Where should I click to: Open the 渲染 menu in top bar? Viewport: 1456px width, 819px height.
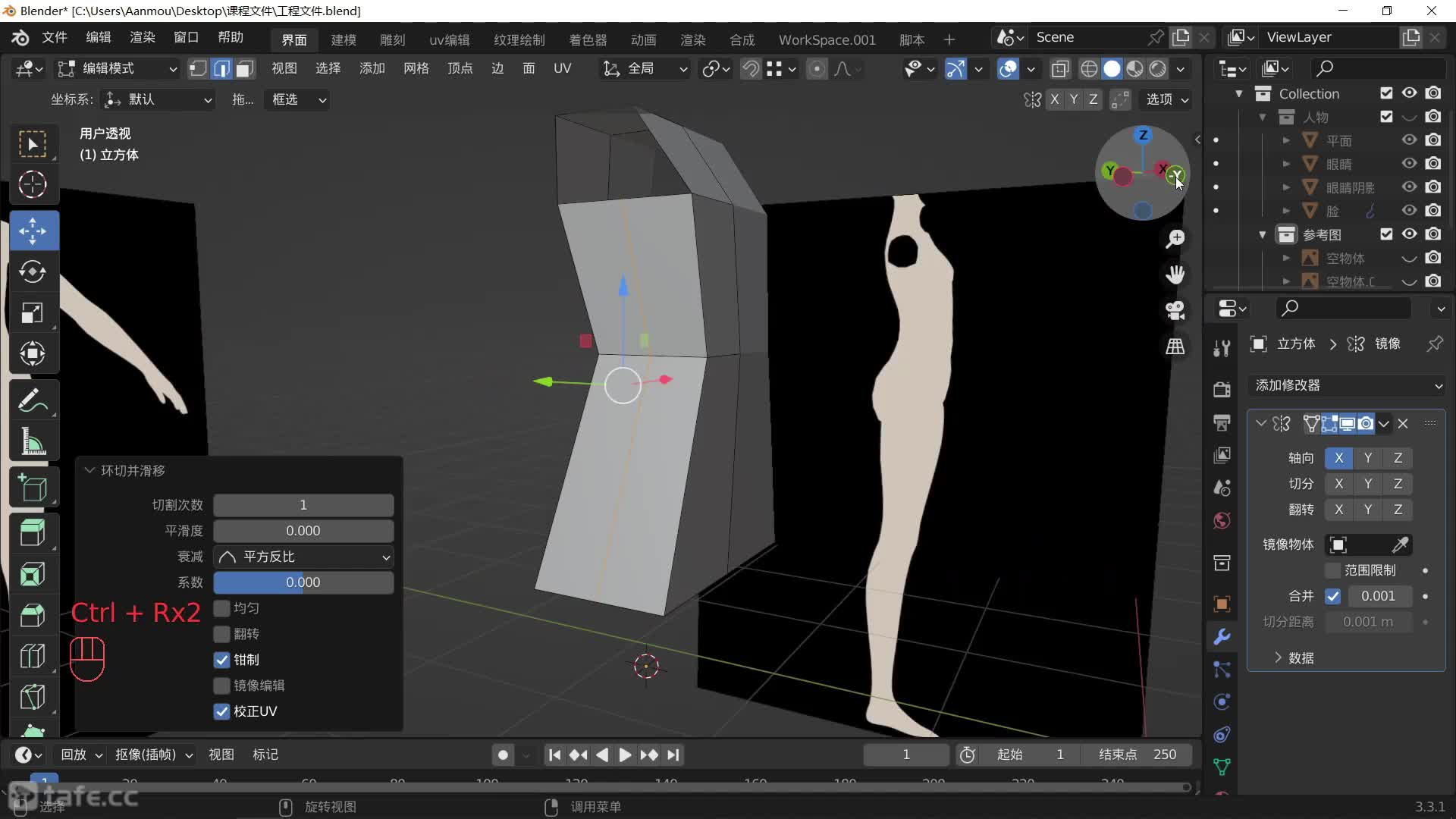tap(143, 38)
